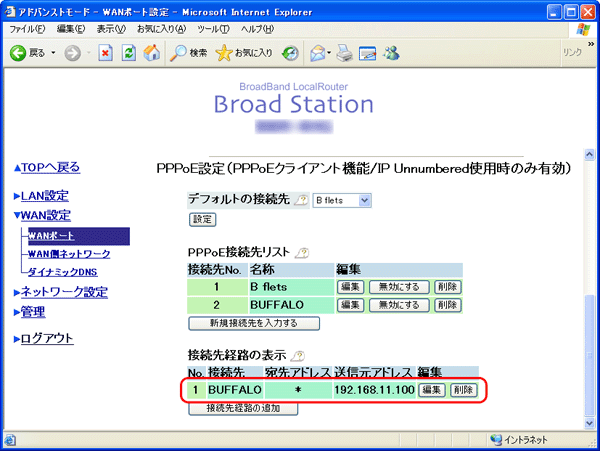600x451 pixels.
Task: Expand the LAN設定 tree section
Action: [16, 196]
